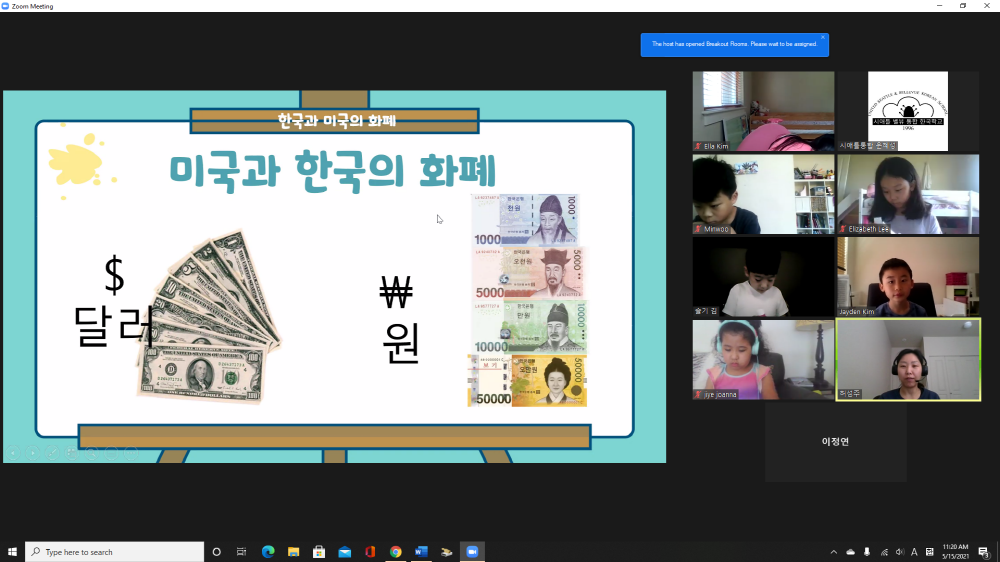Select Jayden Kim's video tile
Image resolution: width=1000 pixels, height=562 pixels.
[908, 276]
